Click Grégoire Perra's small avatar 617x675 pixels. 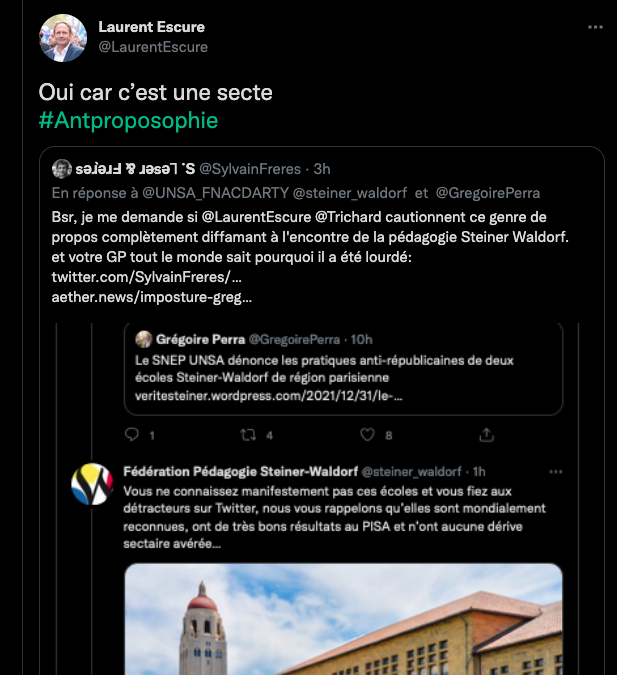pyautogui.click(x=144, y=339)
